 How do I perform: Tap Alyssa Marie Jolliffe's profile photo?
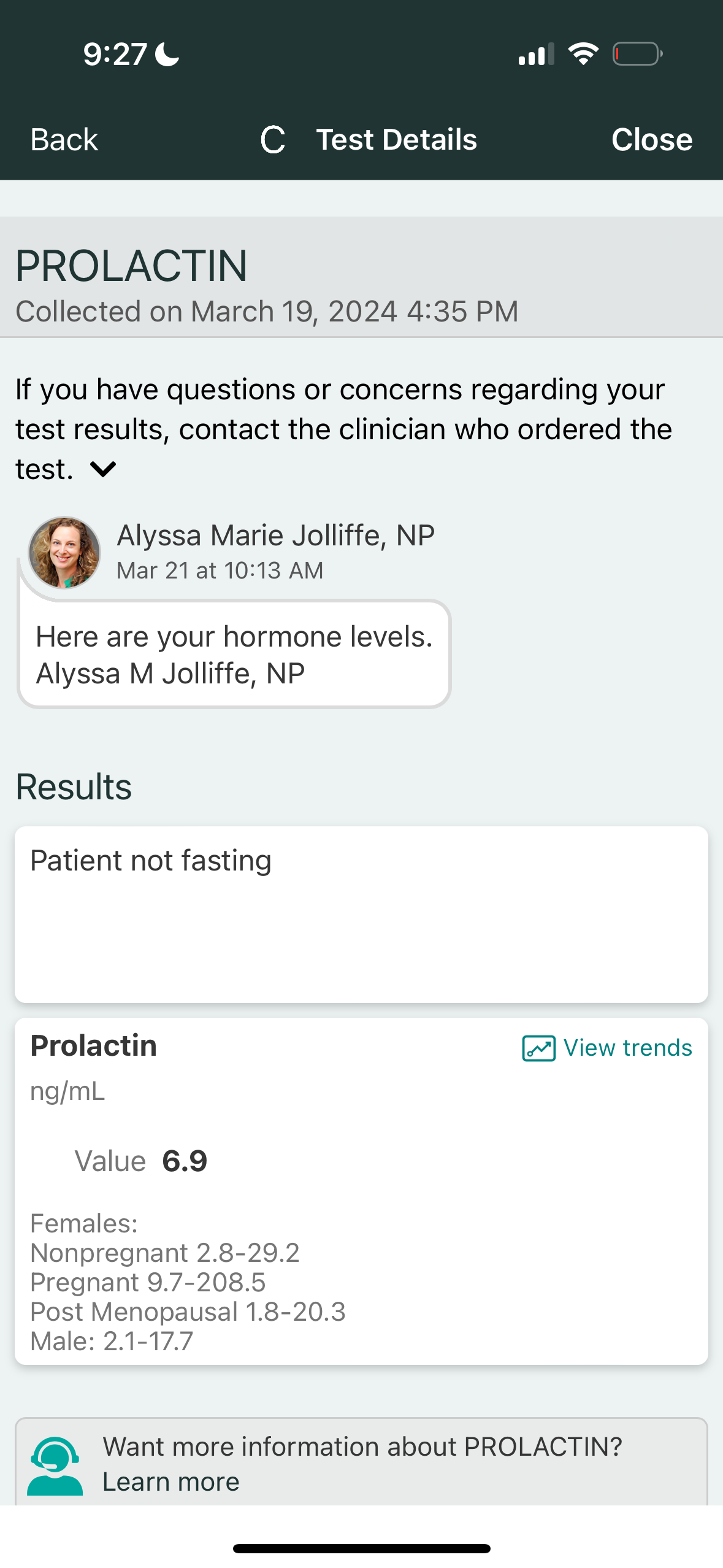64,552
